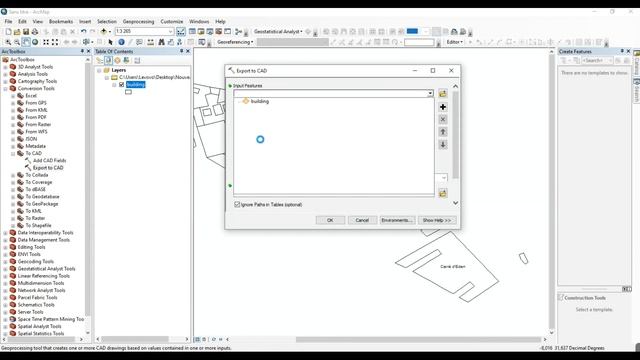Select the Spatial Analyst Tools toolbox
The image size is (640, 360).
tap(39, 327)
